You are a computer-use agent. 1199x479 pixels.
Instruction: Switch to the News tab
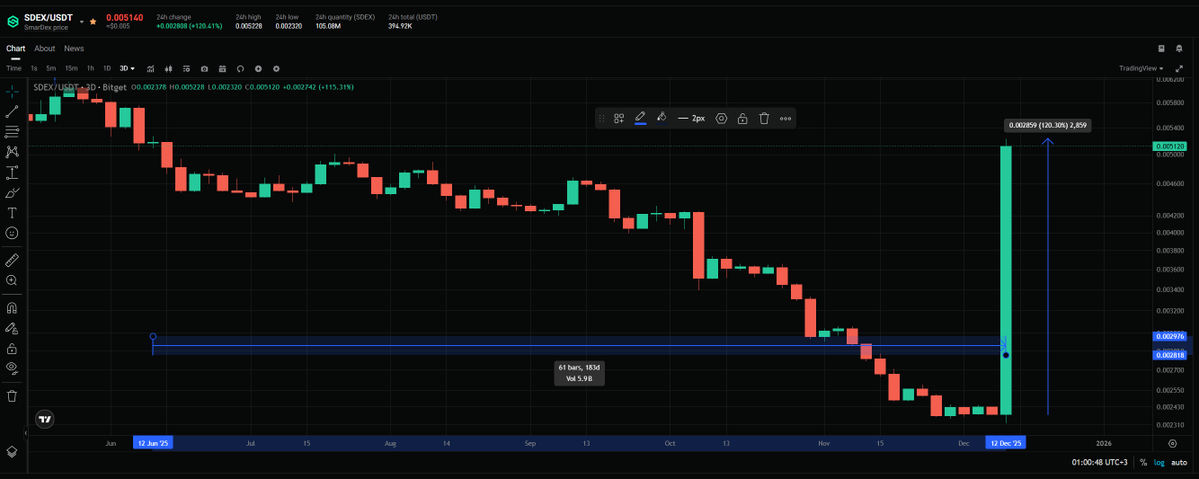click(74, 48)
